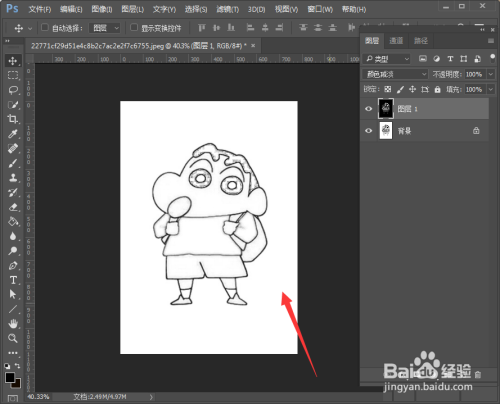Toggle lock position icon
This screenshot has width=500, height=404.
click(x=412, y=89)
